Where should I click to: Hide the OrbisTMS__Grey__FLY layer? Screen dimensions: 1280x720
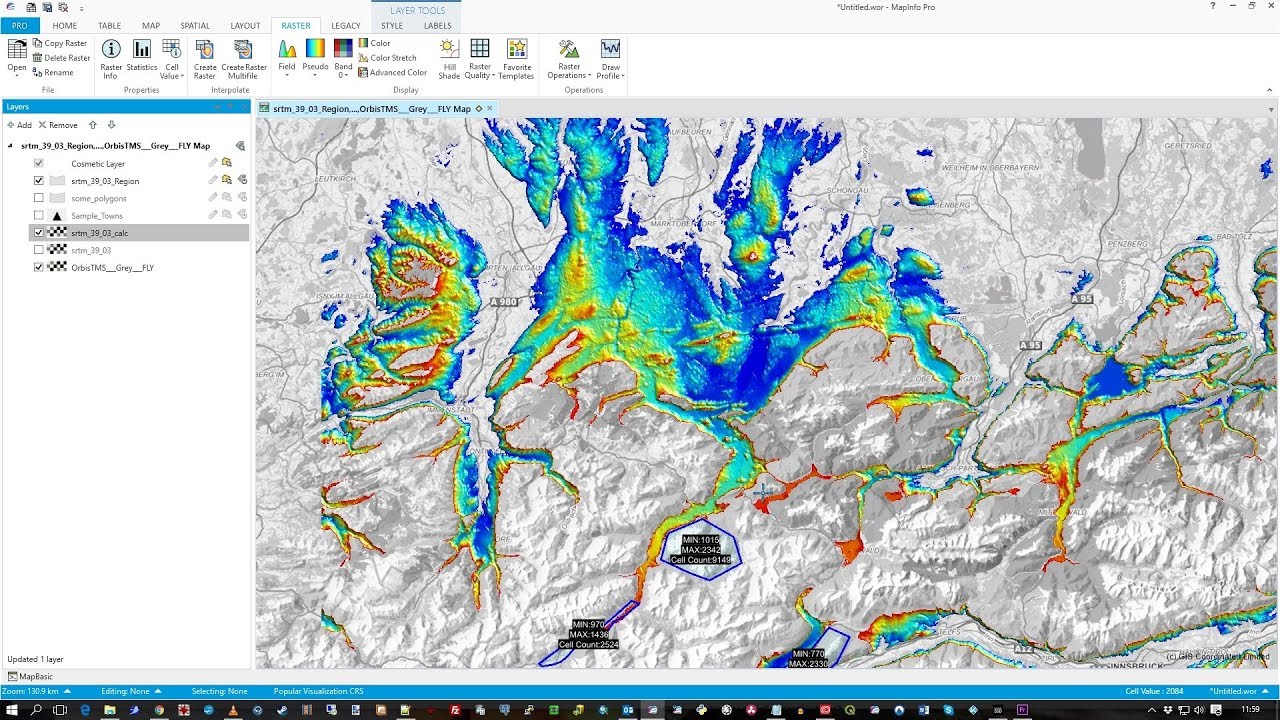[x=39, y=268]
